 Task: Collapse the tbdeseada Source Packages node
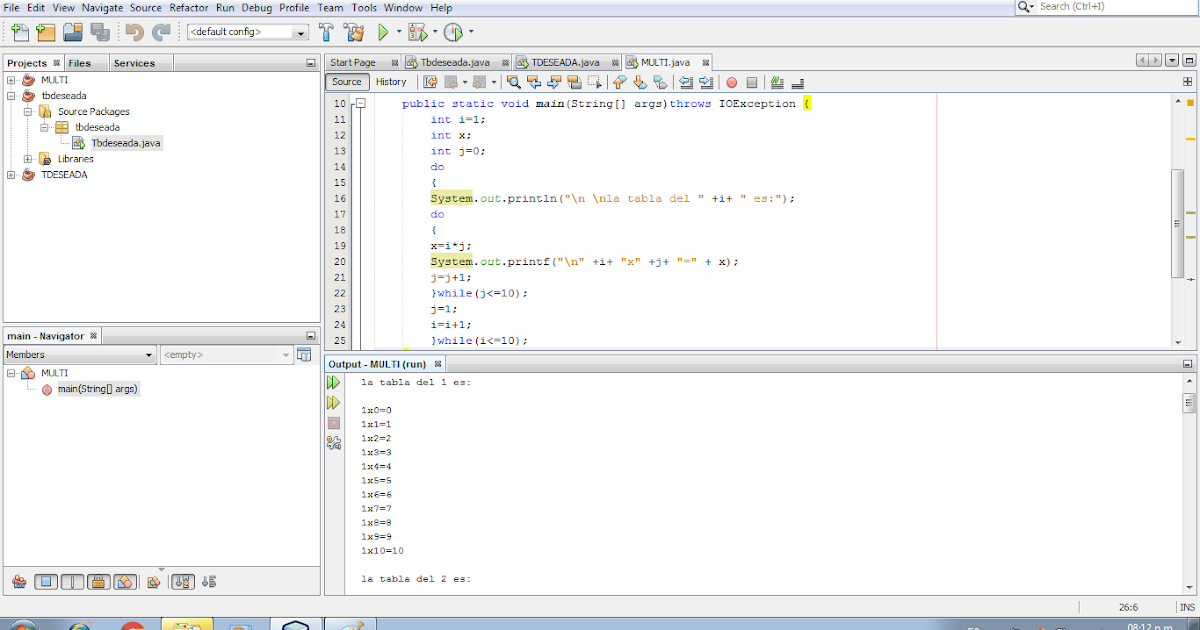(30, 111)
